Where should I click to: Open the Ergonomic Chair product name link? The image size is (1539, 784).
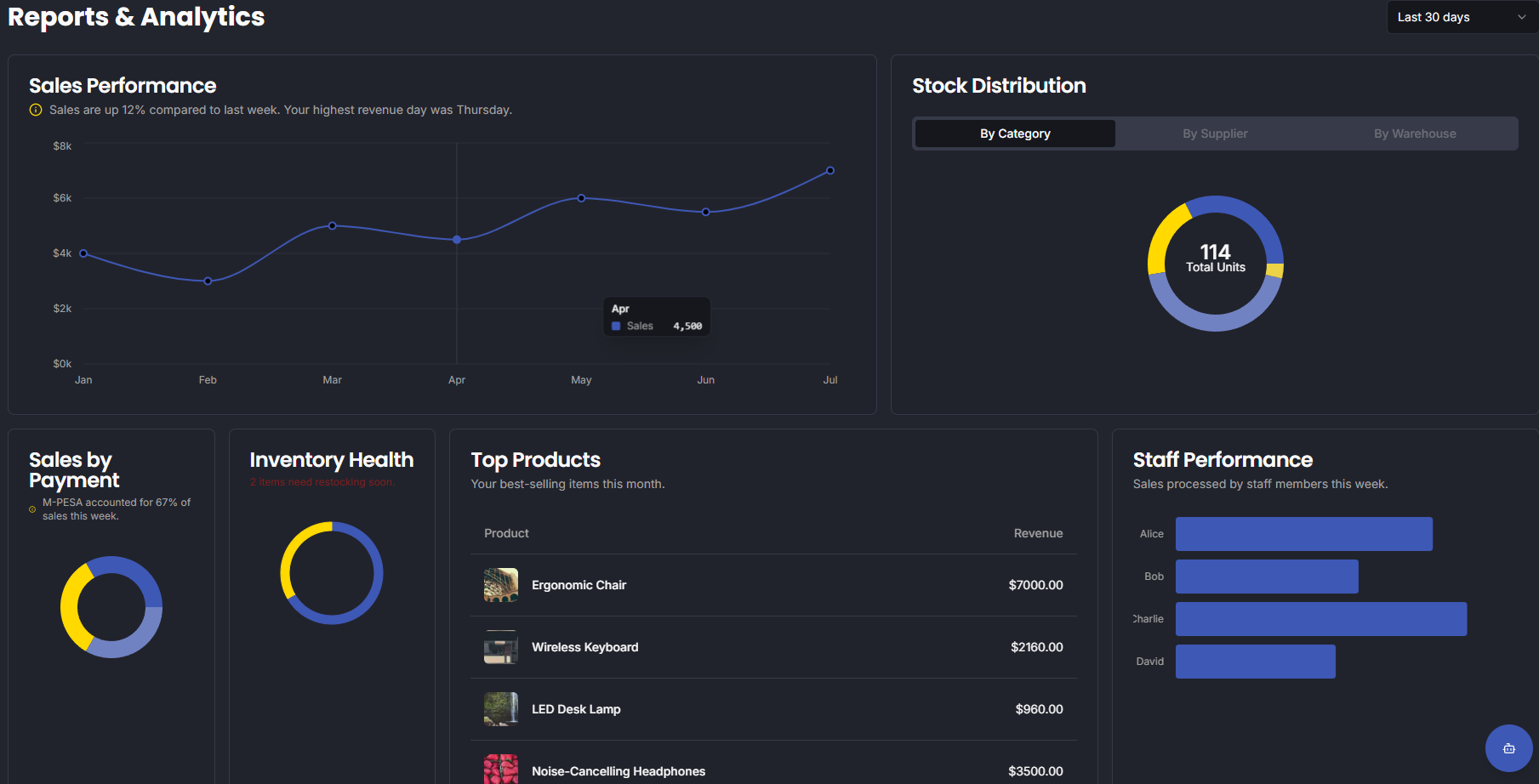[x=579, y=584]
